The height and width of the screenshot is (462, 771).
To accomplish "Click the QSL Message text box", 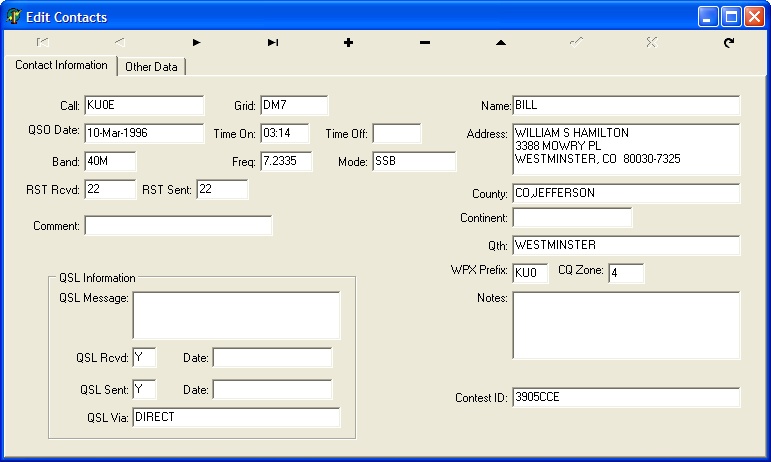I will pos(236,315).
